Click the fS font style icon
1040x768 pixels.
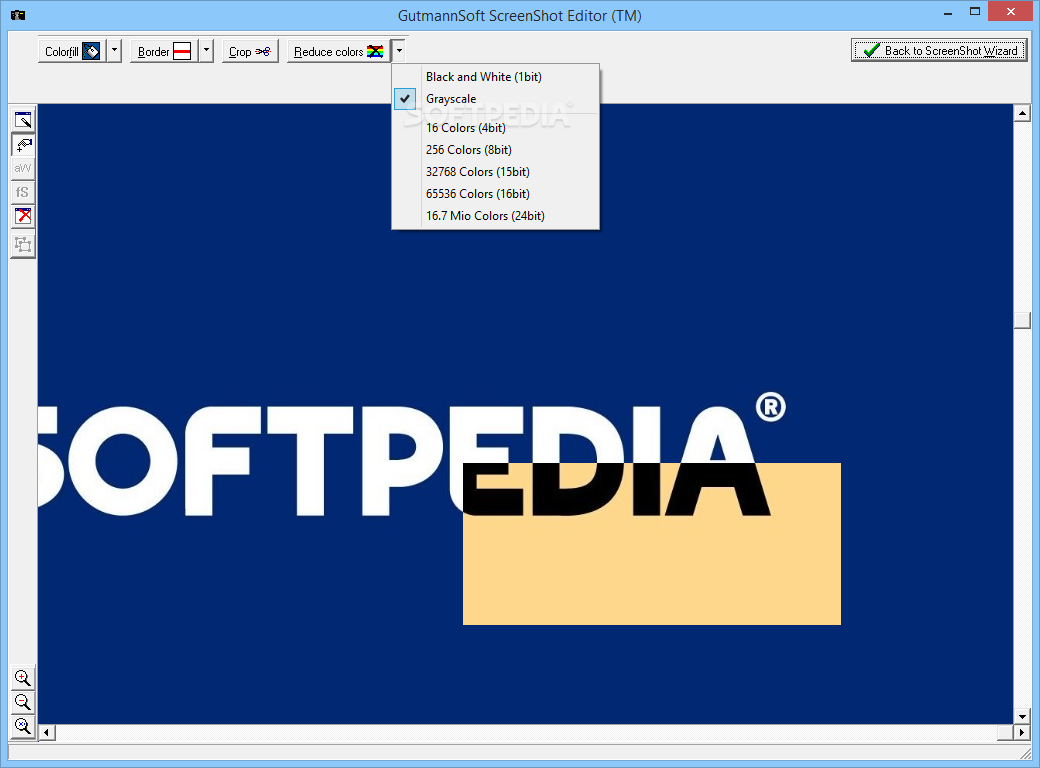[x=23, y=192]
